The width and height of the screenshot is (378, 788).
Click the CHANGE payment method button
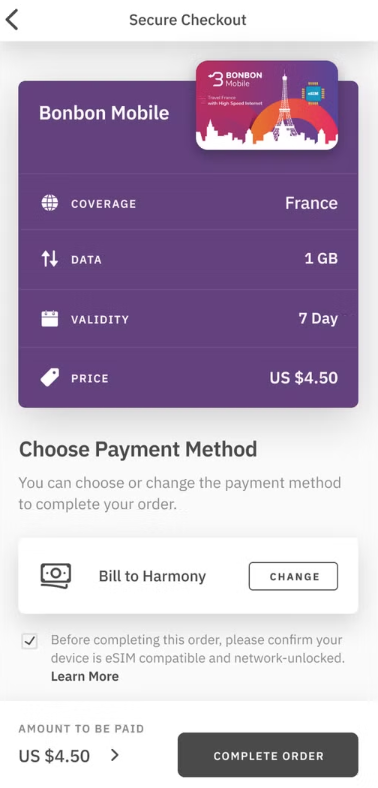pos(294,576)
